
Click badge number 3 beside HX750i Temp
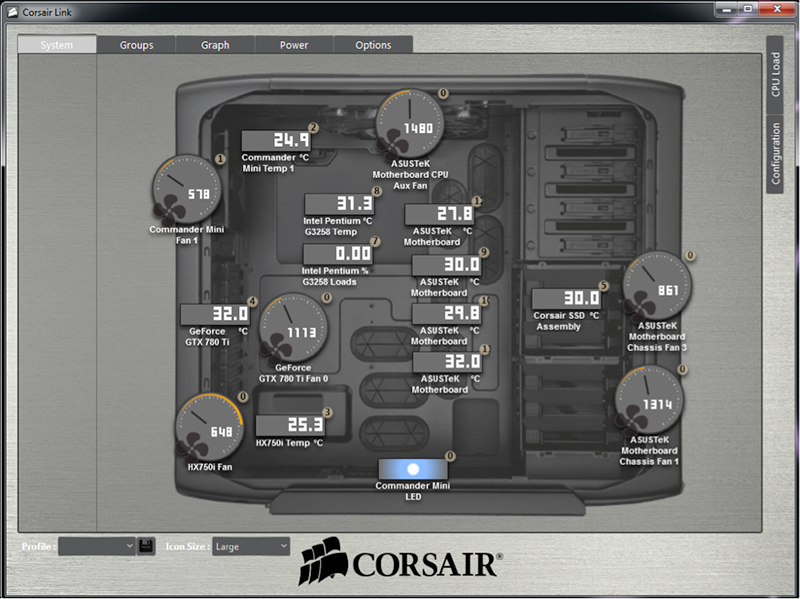click(328, 412)
